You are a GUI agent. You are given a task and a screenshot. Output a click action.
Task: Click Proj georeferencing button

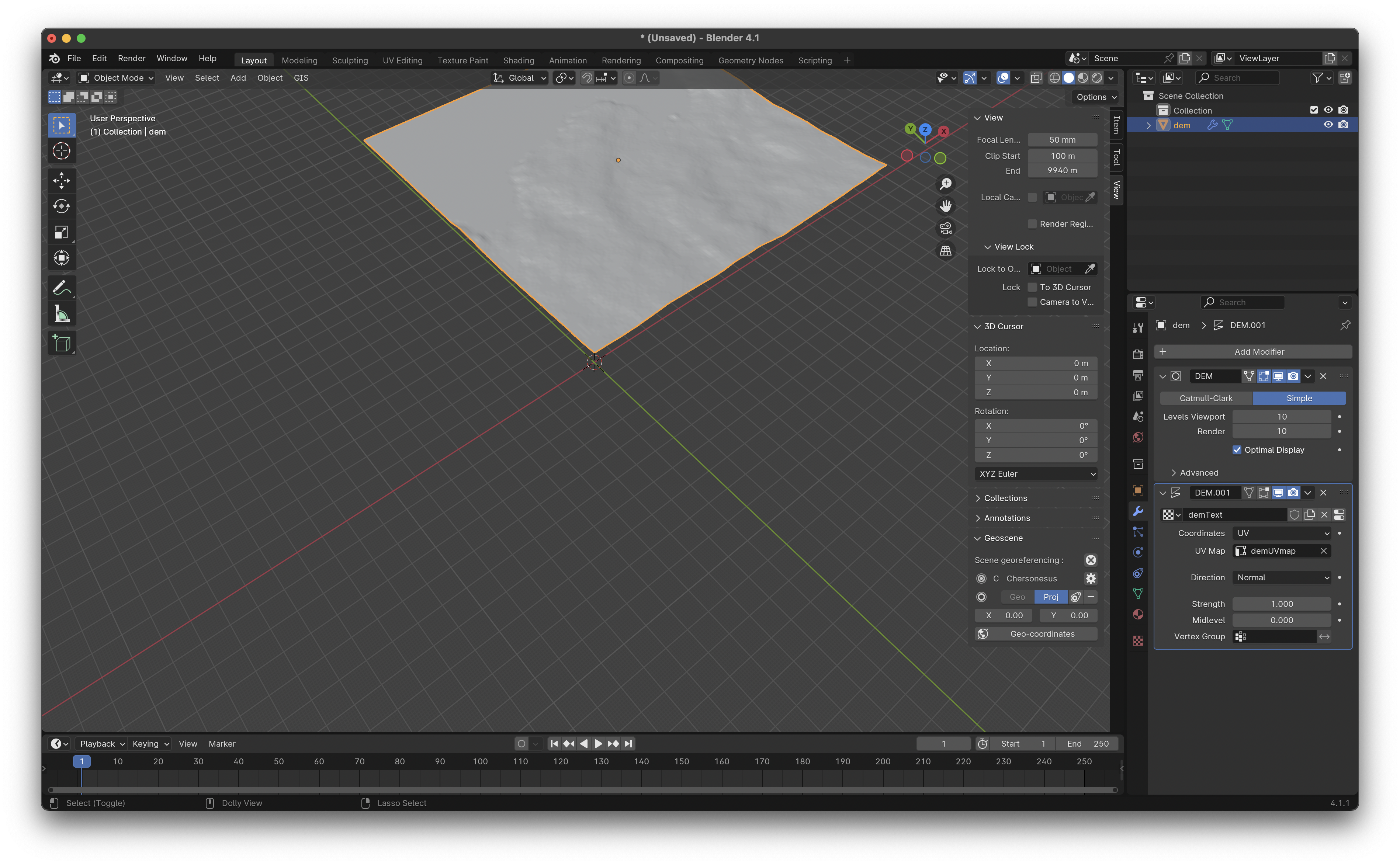(x=1050, y=597)
